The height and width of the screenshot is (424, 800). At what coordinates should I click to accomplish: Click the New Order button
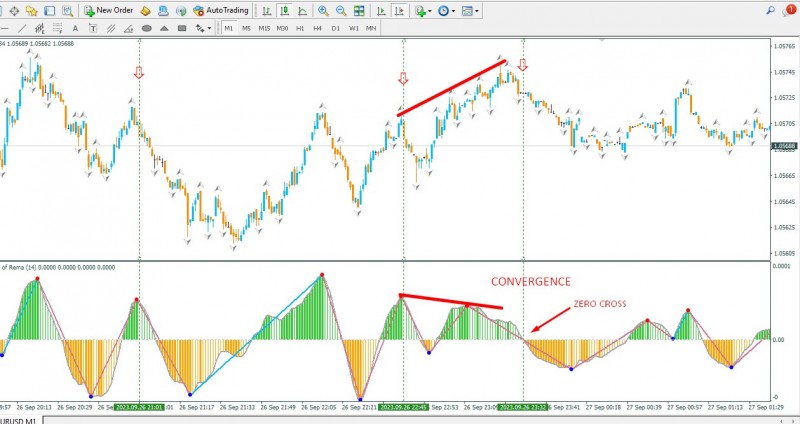(x=109, y=10)
